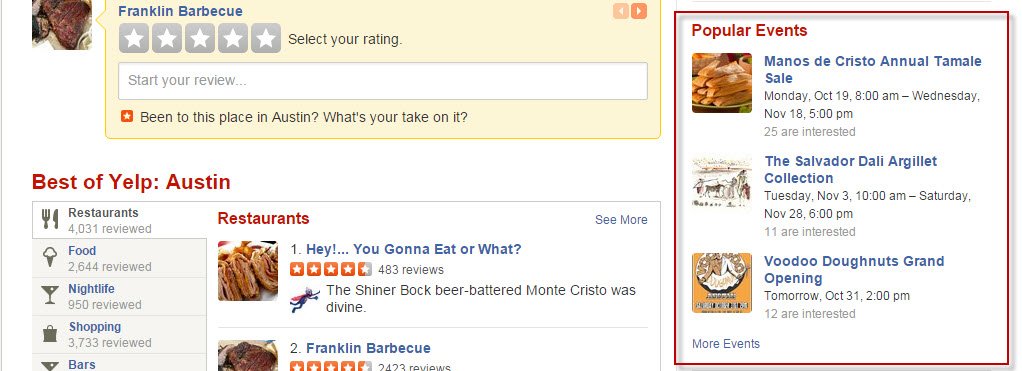Select the fifth rating star

(266, 38)
